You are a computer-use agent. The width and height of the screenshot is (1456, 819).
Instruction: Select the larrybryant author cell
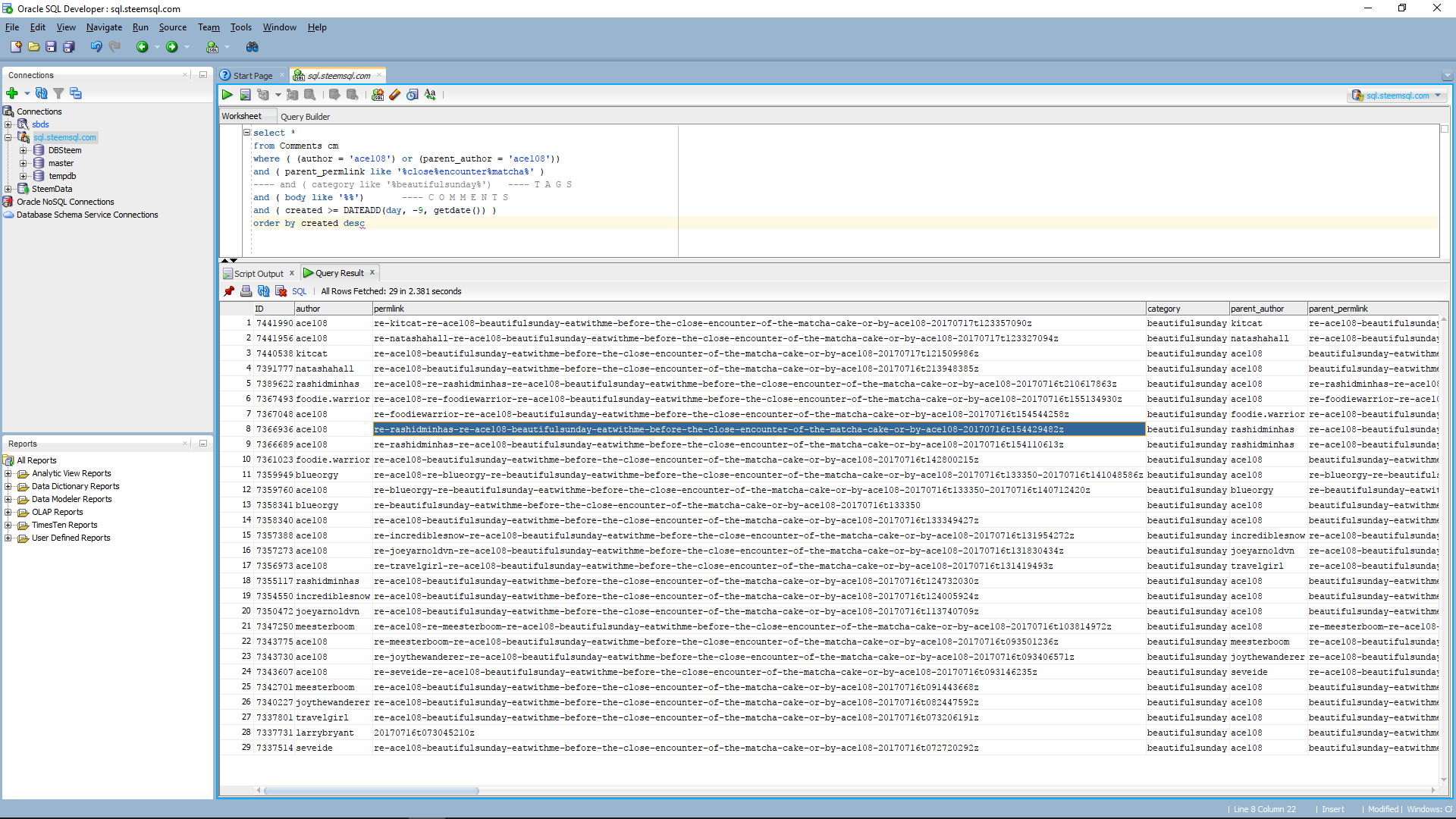332,733
